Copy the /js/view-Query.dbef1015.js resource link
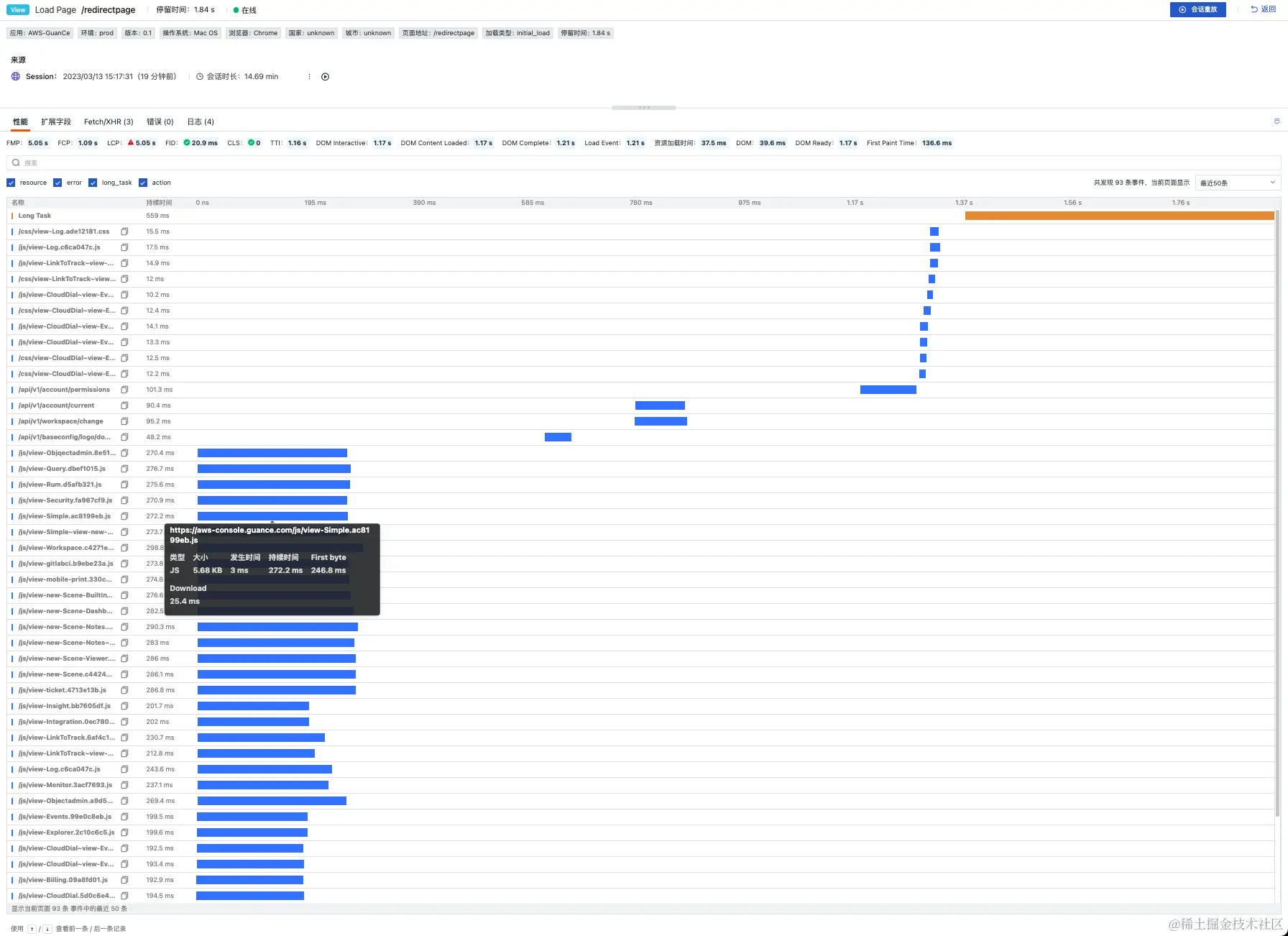This screenshot has height=936, width=1288. [124, 469]
